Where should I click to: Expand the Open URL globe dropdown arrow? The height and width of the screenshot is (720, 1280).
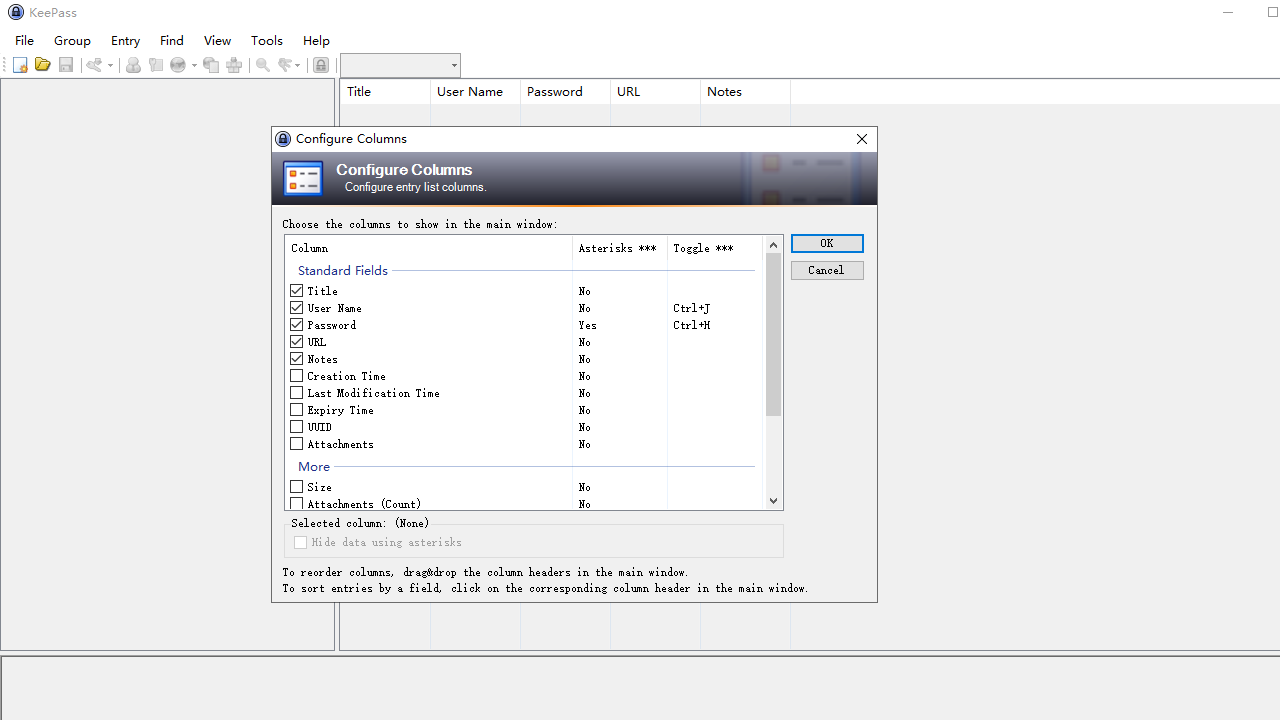click(x=194, y=66)
